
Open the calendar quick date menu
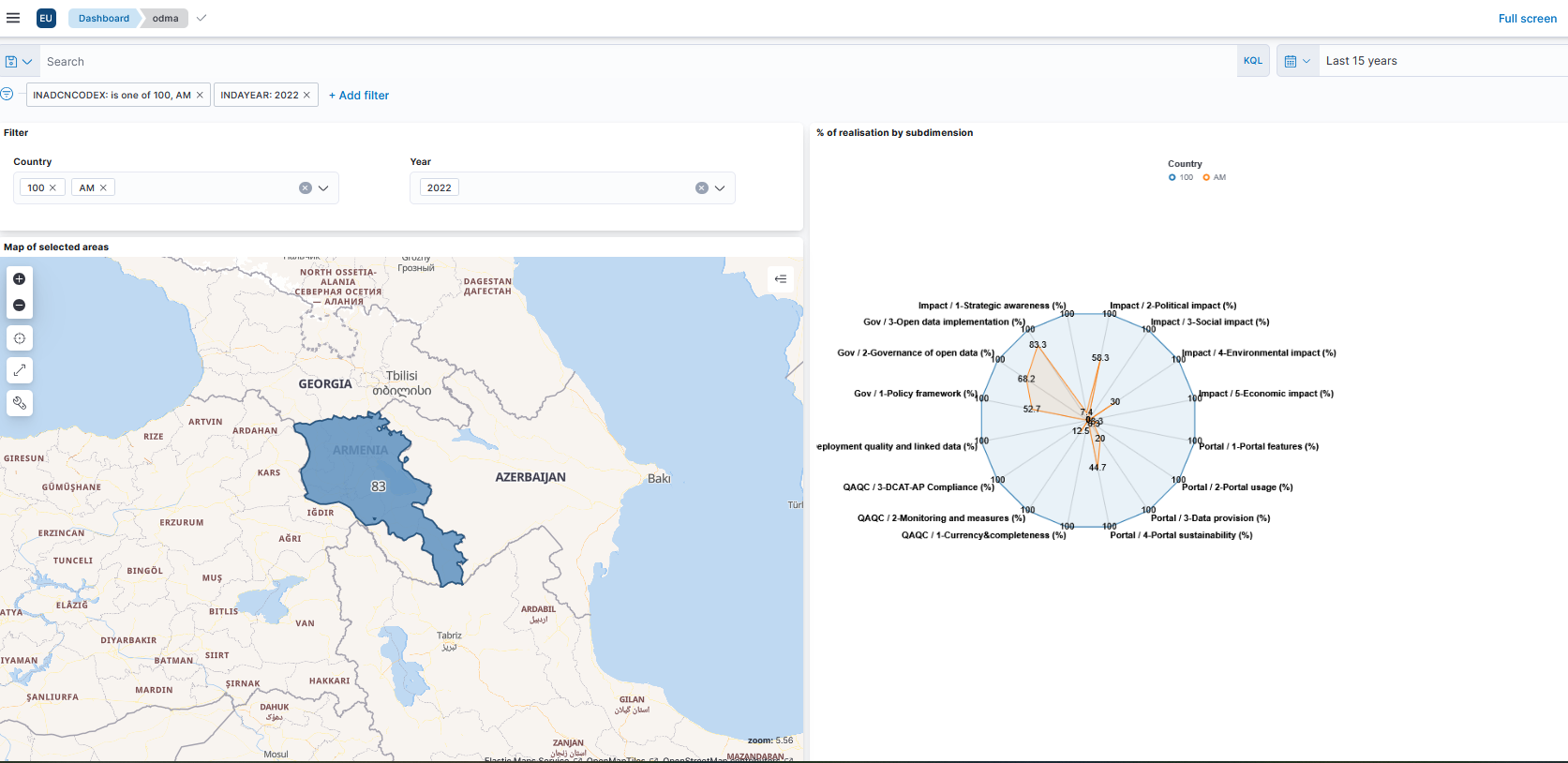point(1297,61)
